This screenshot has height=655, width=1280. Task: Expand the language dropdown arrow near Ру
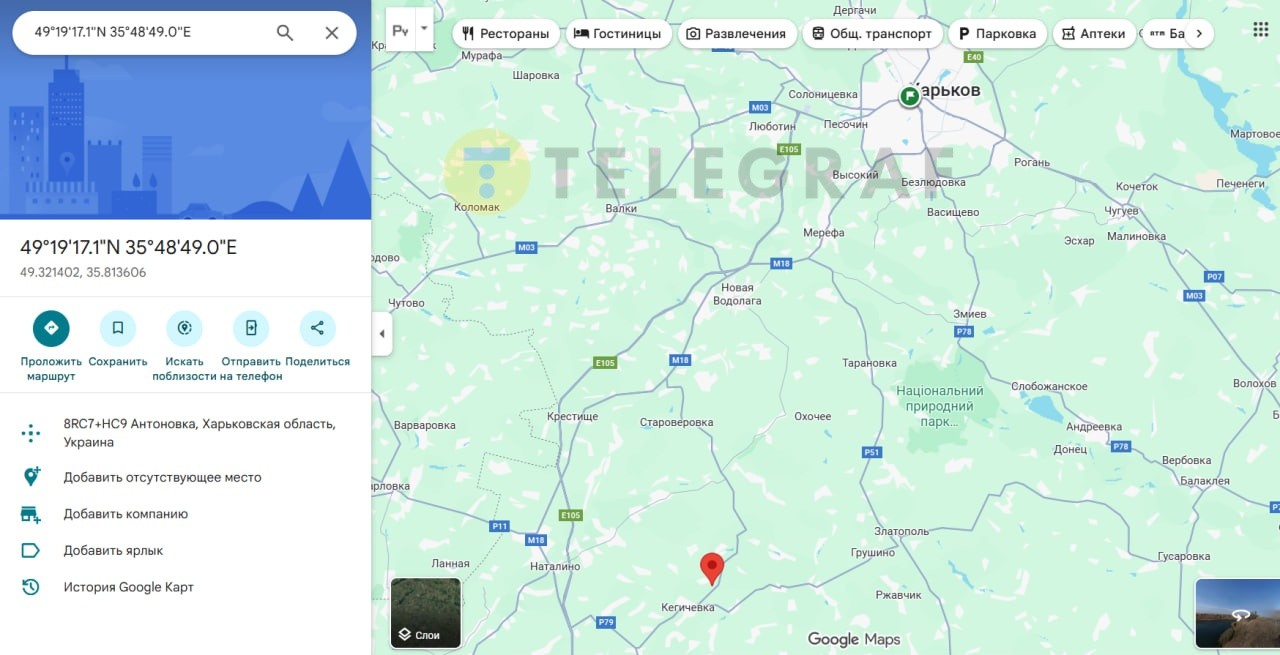425,29
